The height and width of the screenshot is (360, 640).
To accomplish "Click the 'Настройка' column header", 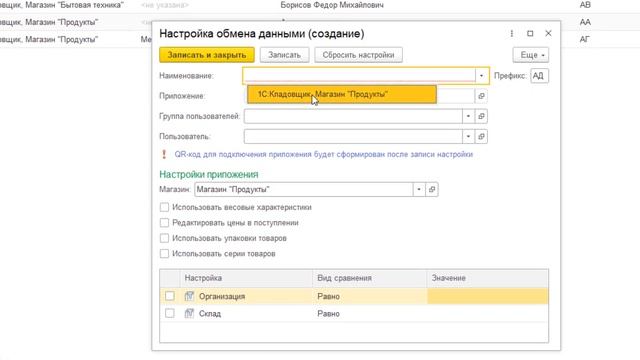I will tap(246, 278).
